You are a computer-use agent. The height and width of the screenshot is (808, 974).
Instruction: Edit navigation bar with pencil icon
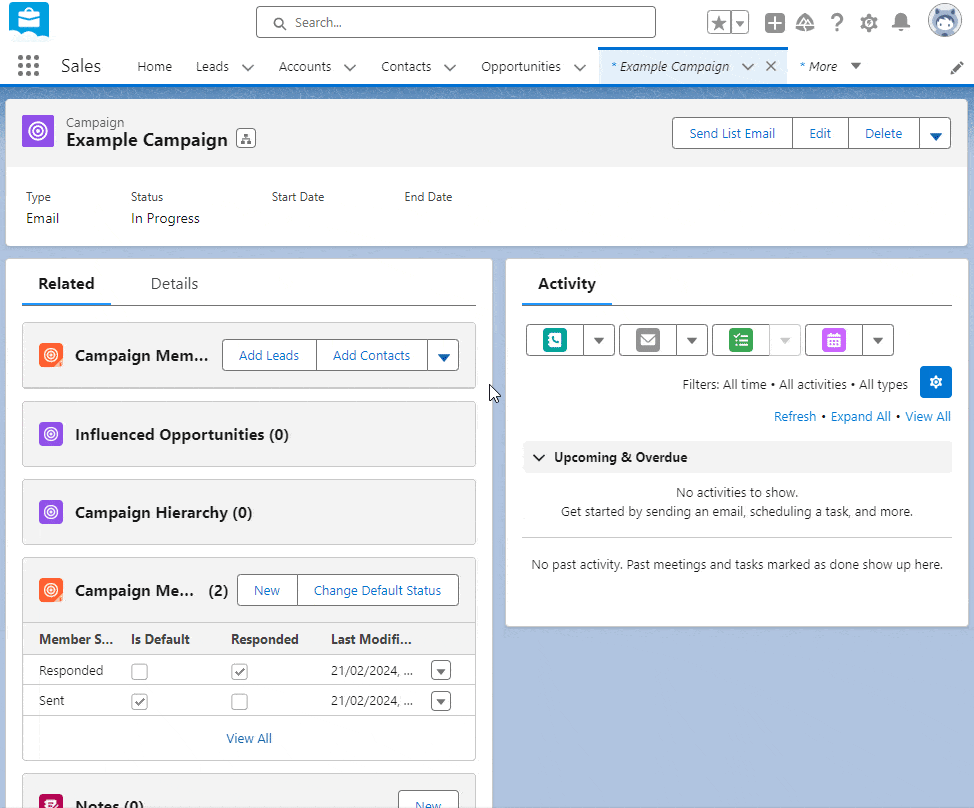click(957, 68)
